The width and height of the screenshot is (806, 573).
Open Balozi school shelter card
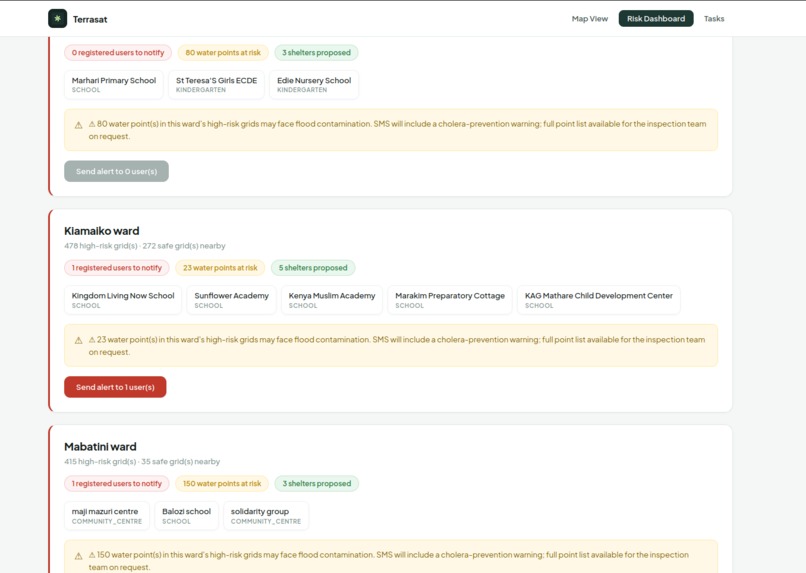(187, 515)
